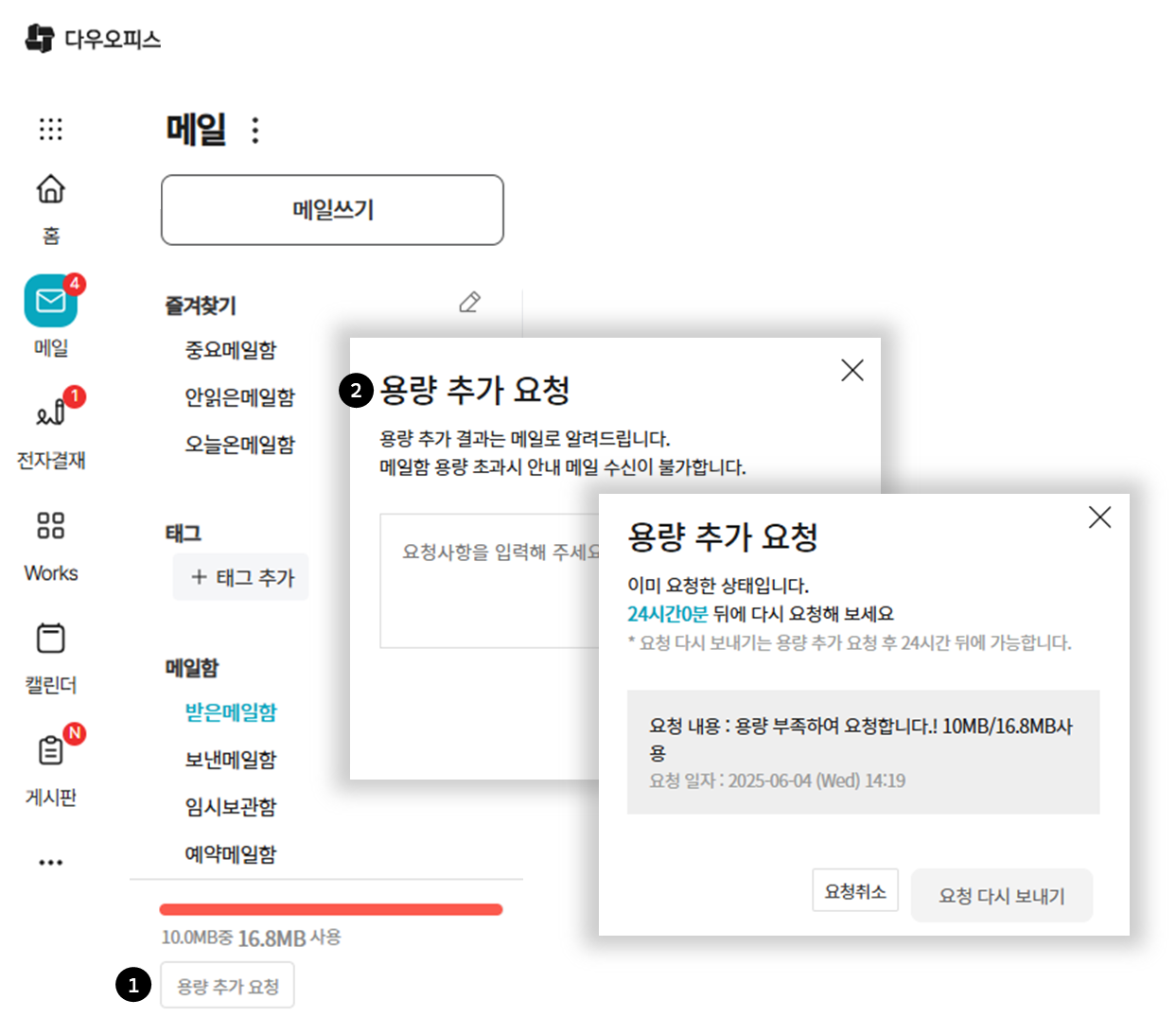Select 받은메일함 inbox
The image size is (1176, 1017).
coord(231,712)
